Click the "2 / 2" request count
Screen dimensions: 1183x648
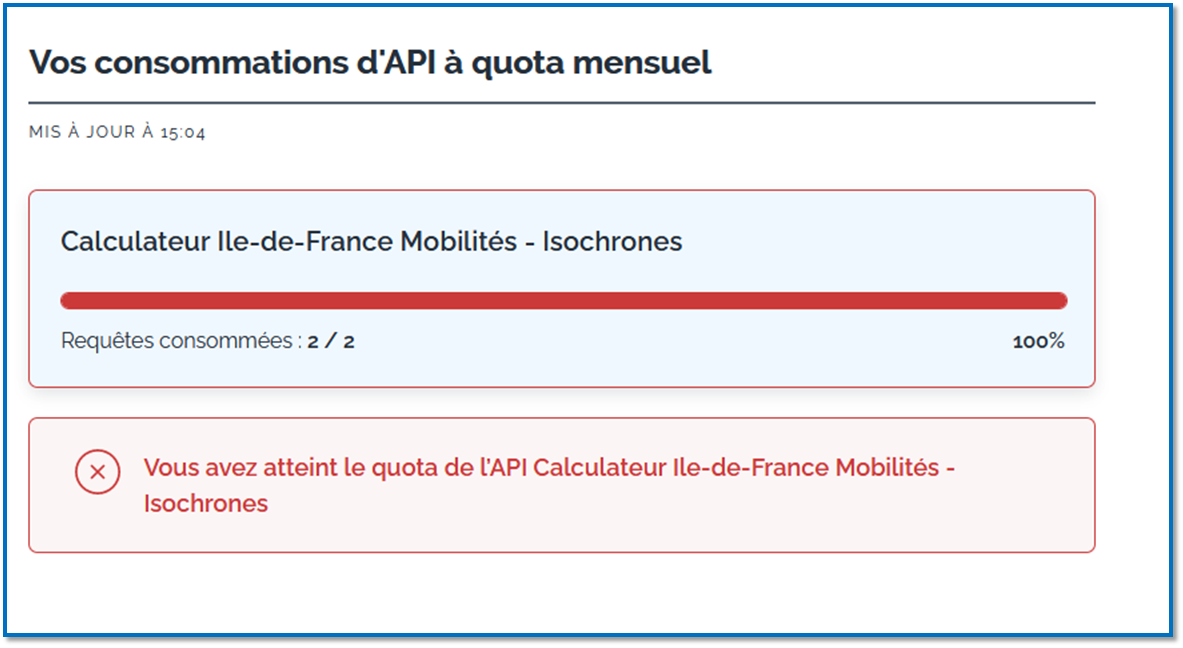coord(331,342)
